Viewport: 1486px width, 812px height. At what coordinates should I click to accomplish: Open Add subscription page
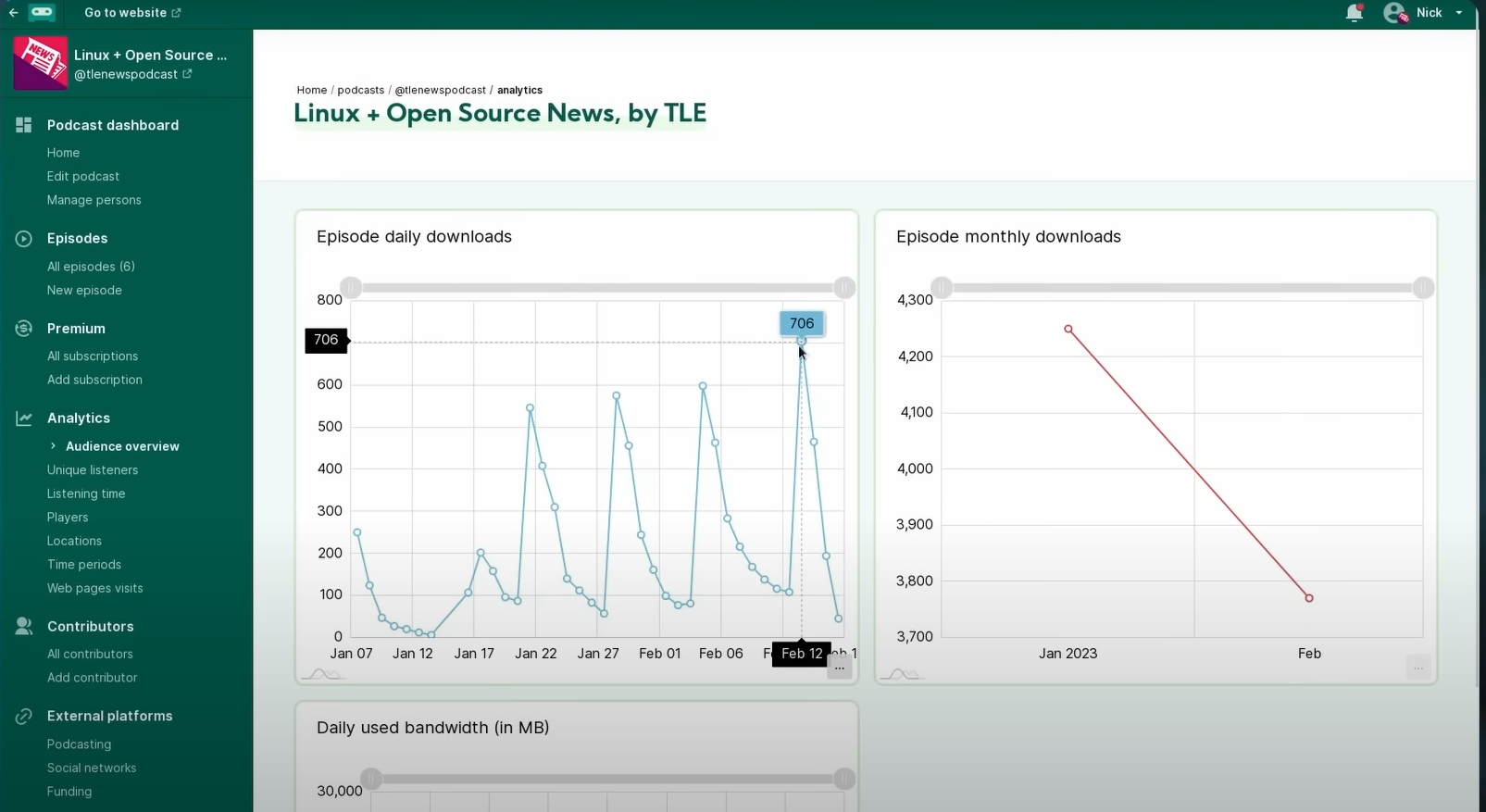[x=94, y=380]
